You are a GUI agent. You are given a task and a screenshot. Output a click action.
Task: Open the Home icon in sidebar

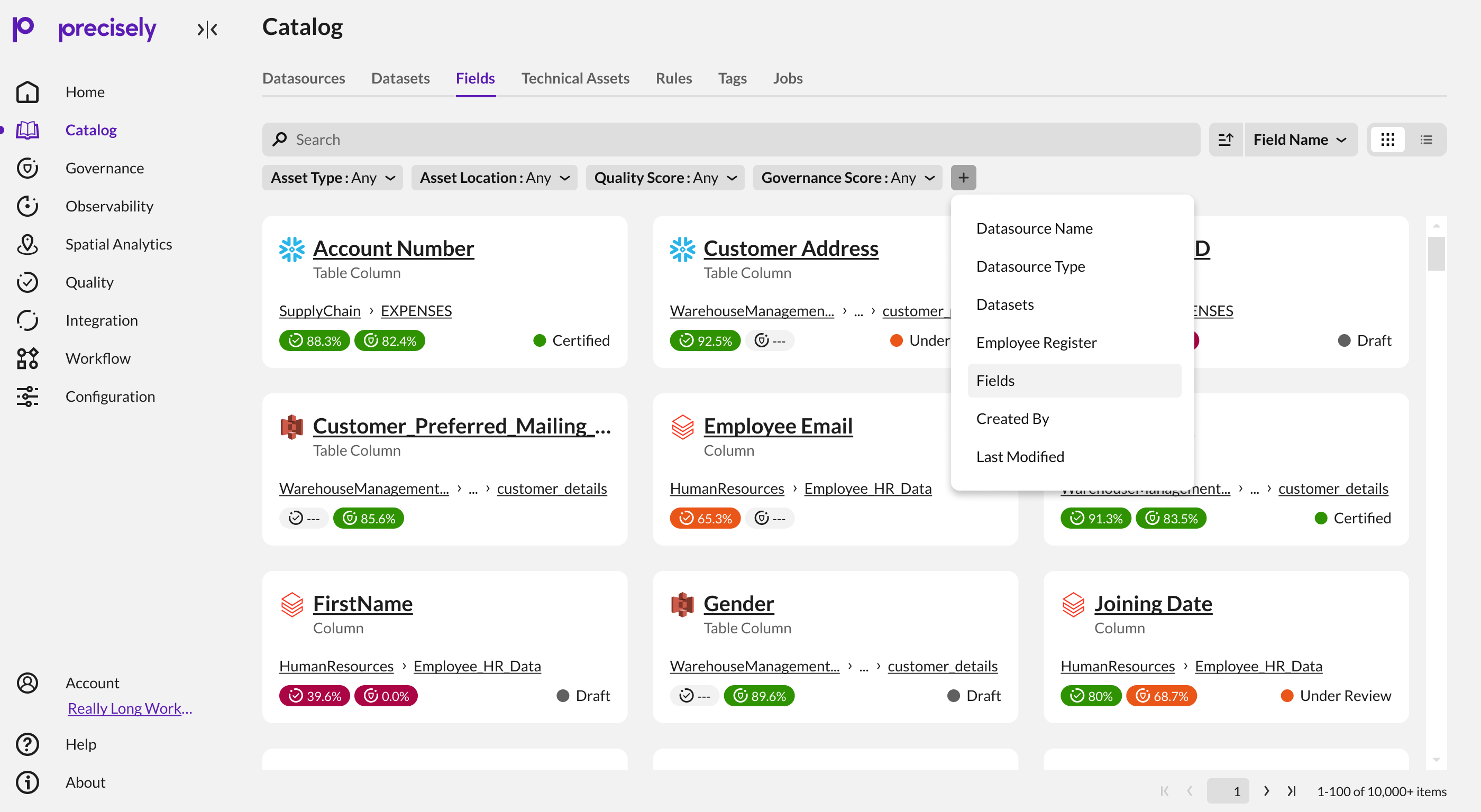tap(27, 92)
